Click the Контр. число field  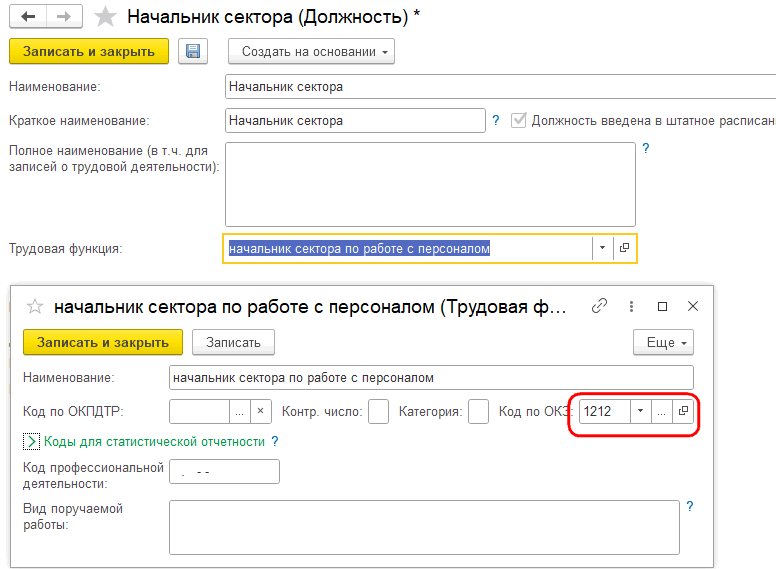pos(379,411)
